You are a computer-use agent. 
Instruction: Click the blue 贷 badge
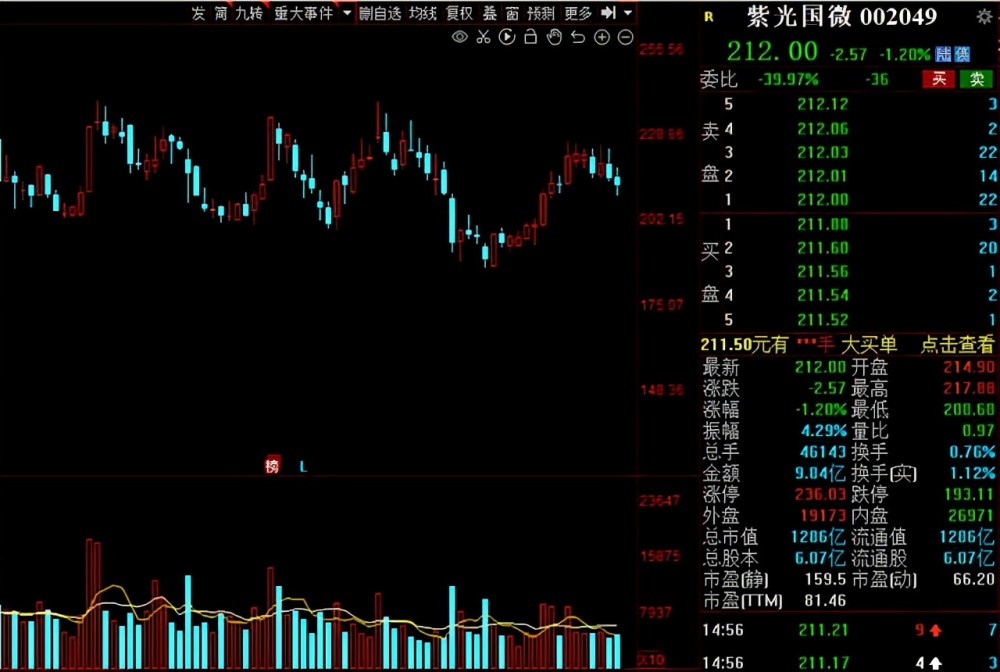pos(962,54)
